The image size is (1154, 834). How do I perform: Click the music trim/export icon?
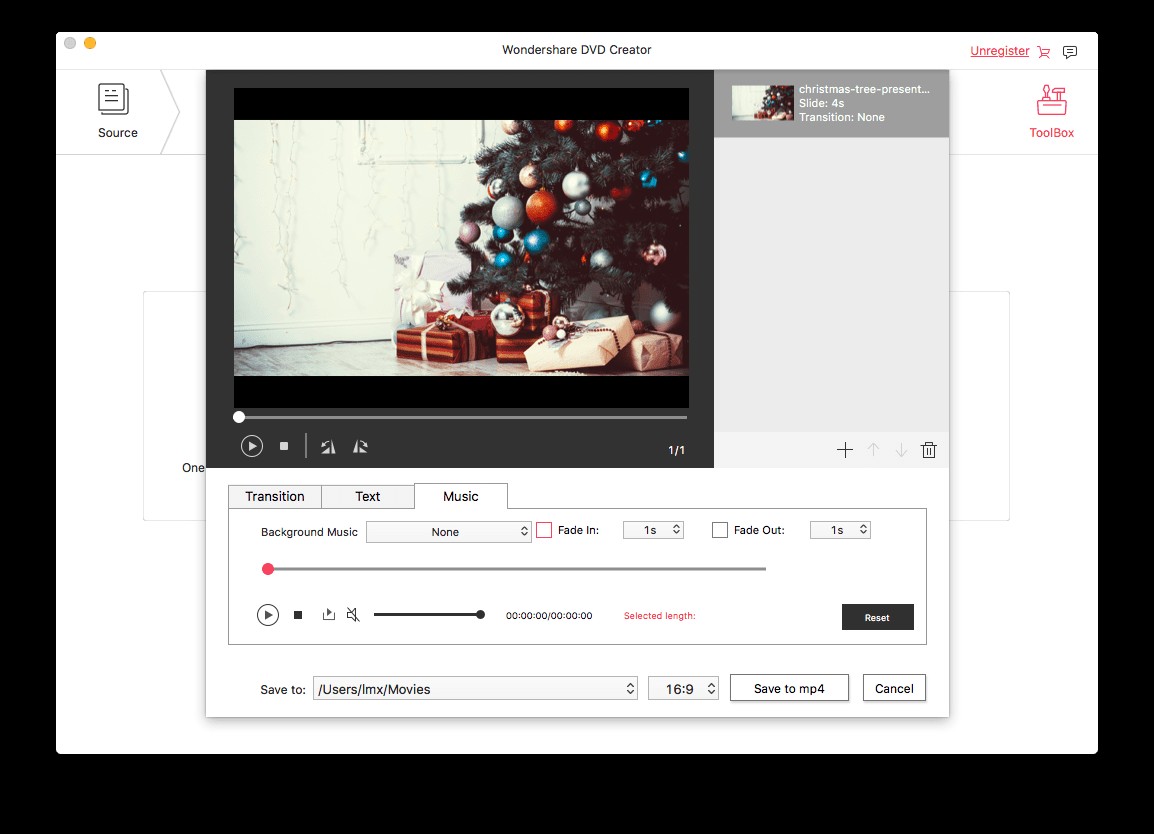pos(329,614)
